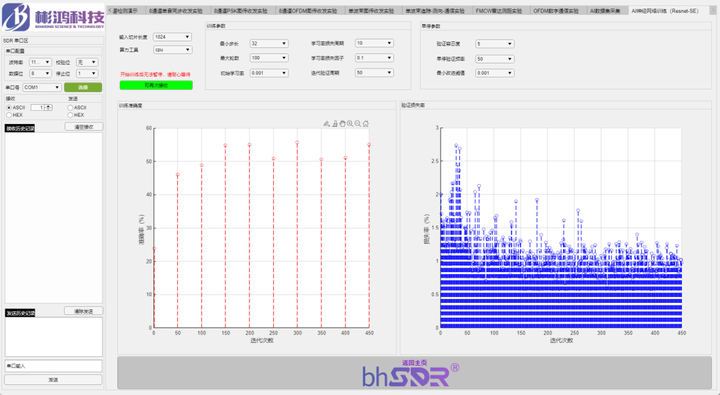This screenshot has height=395, width=720.
Task: Decrease the receive count with down spinner arrow
Action: [x=49, y=109]
